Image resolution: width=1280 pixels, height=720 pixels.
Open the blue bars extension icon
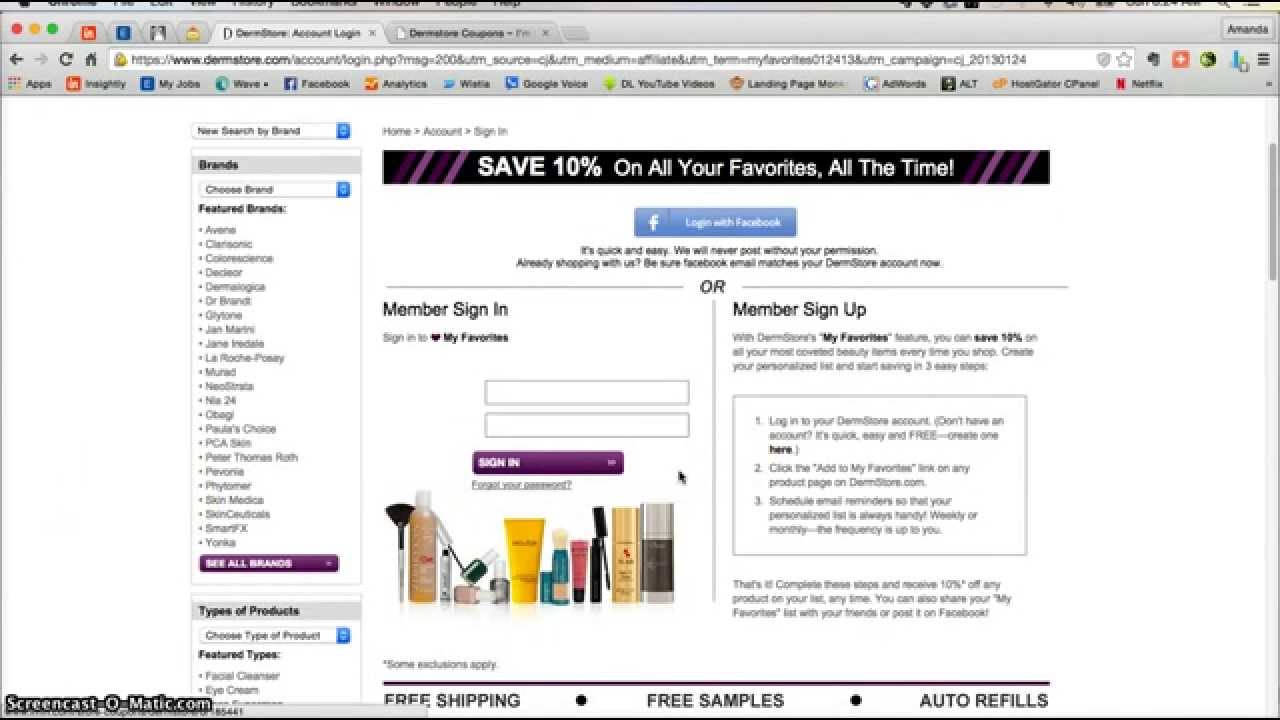click(x=1238, y=60)
